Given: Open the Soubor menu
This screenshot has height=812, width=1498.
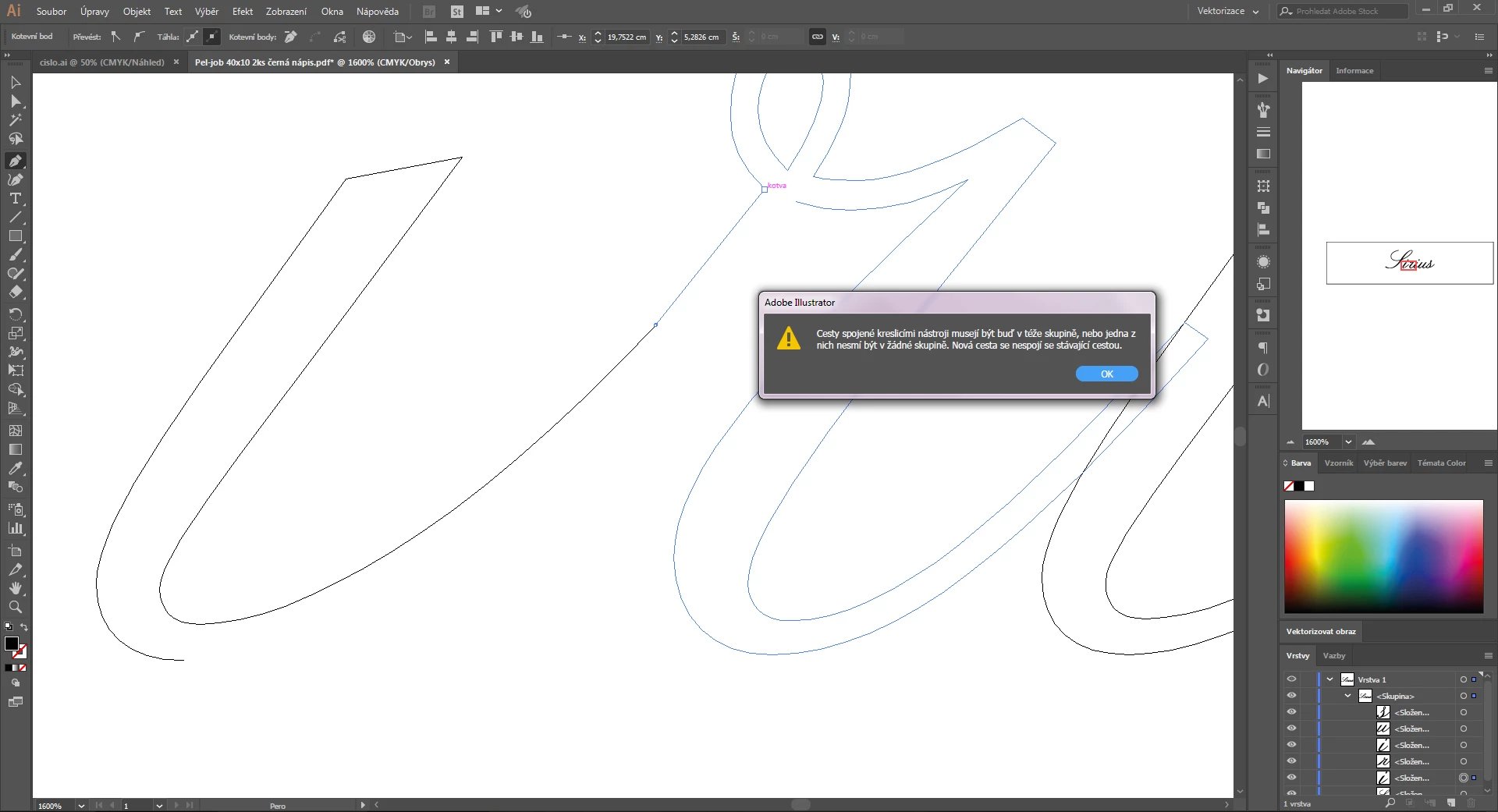Looking at the screenshot, I should tap(51, 11).
